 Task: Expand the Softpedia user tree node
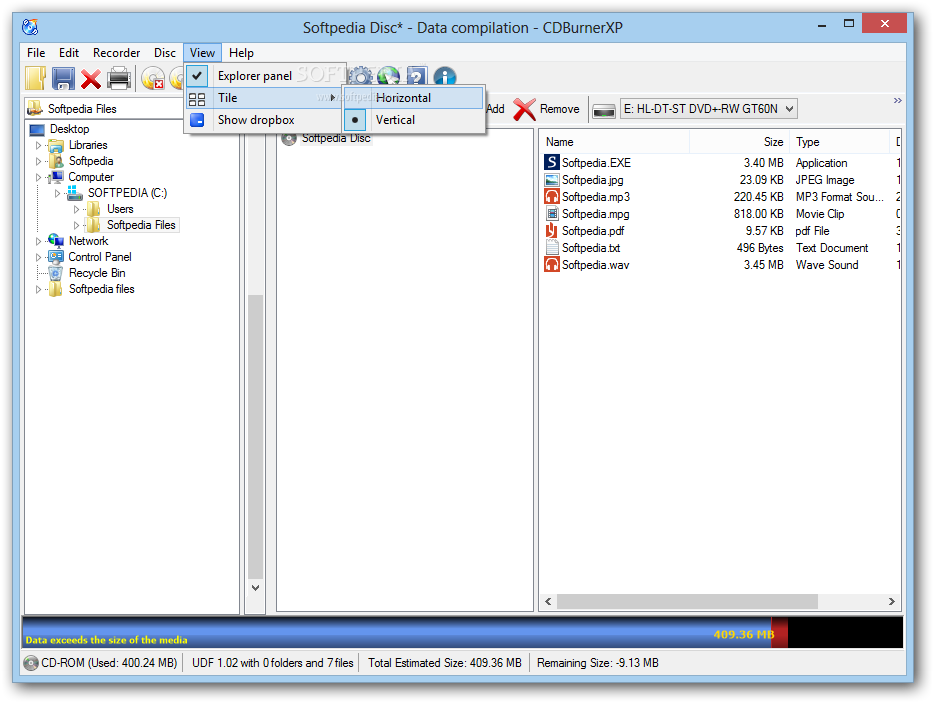point(38,161)
